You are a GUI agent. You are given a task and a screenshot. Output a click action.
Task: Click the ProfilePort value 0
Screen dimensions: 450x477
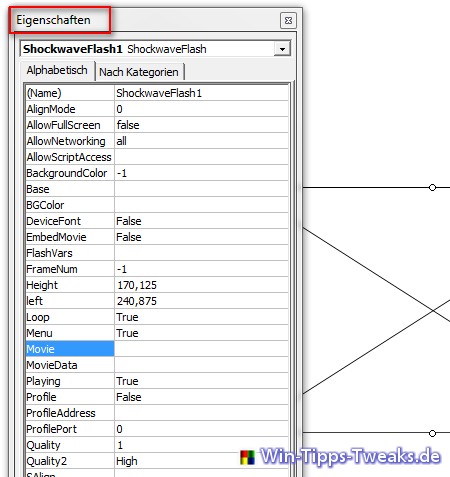(x=201, y=429)
